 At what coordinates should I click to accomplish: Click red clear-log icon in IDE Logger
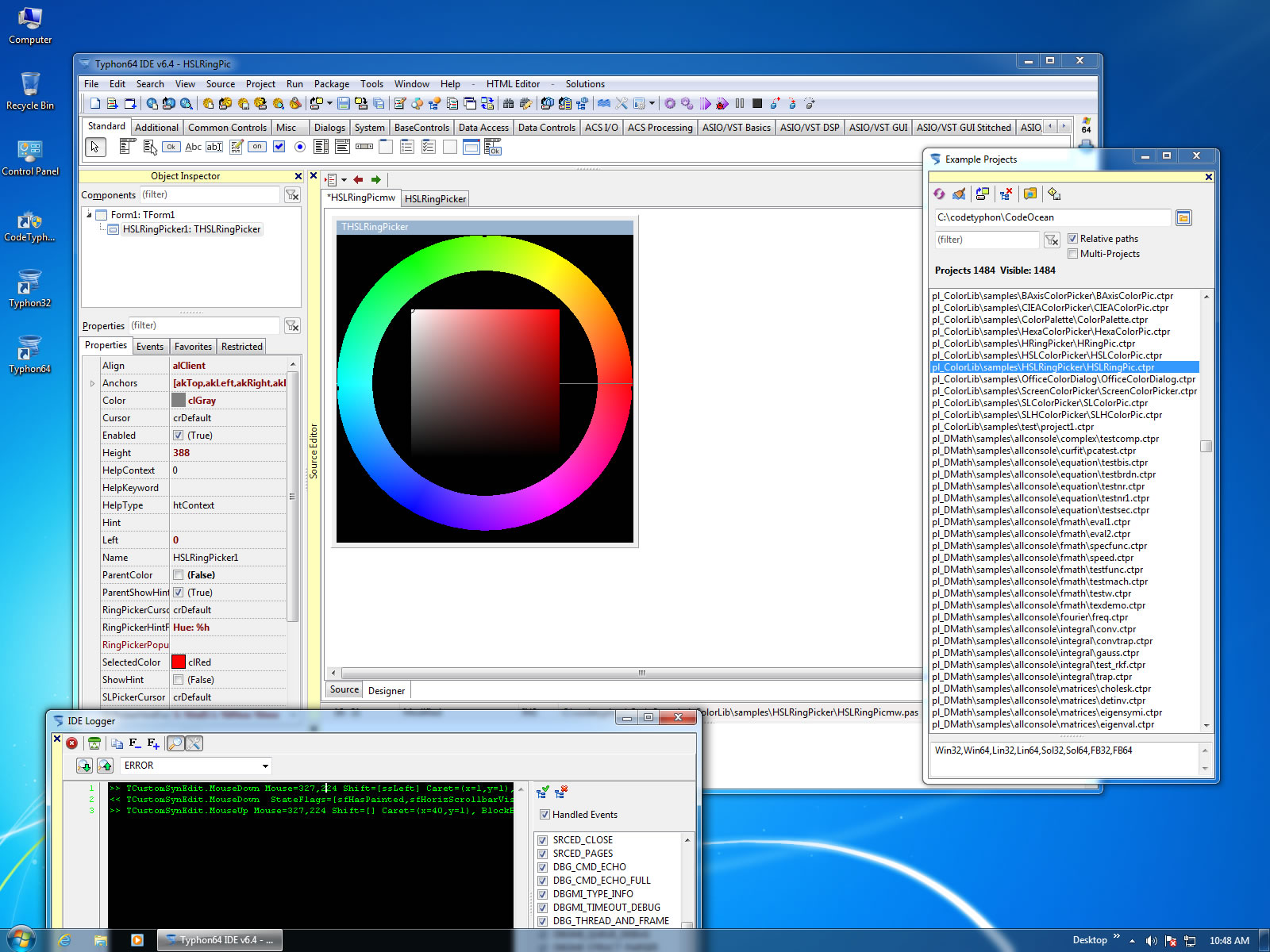tap(72, 743)
